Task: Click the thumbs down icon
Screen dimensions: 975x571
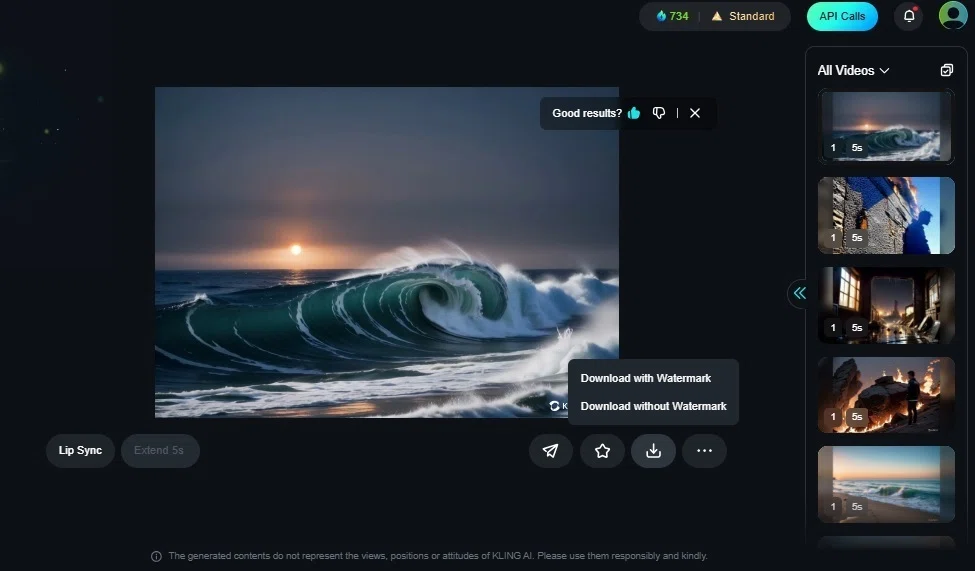Action: point(659,113)
